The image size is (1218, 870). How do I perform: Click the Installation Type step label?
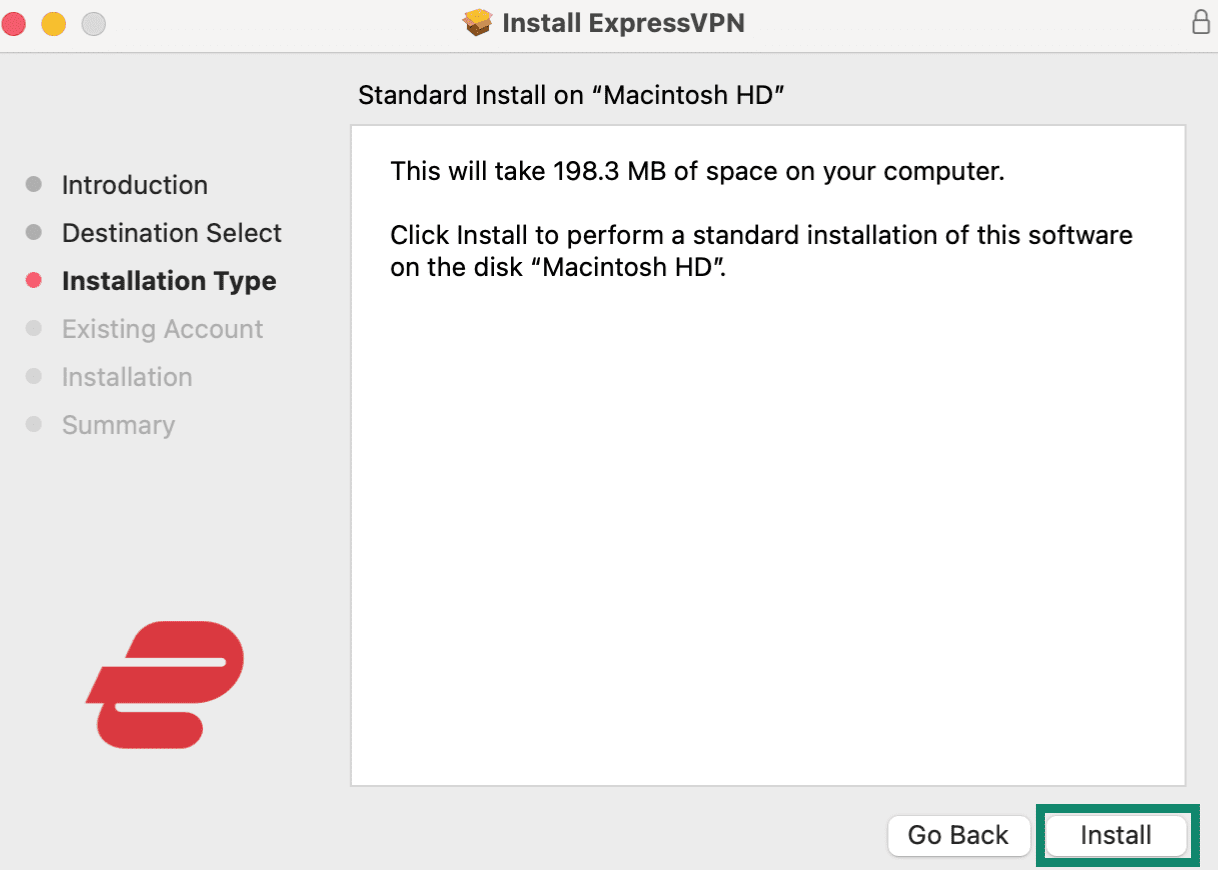(x=169, y=281)
